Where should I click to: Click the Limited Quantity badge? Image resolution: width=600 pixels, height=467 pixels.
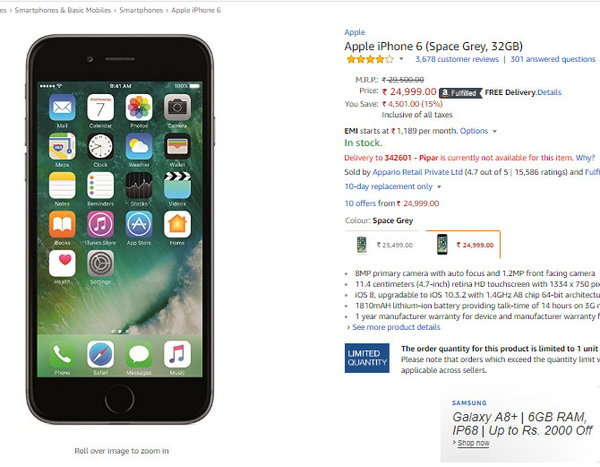[x=367, y=358]
